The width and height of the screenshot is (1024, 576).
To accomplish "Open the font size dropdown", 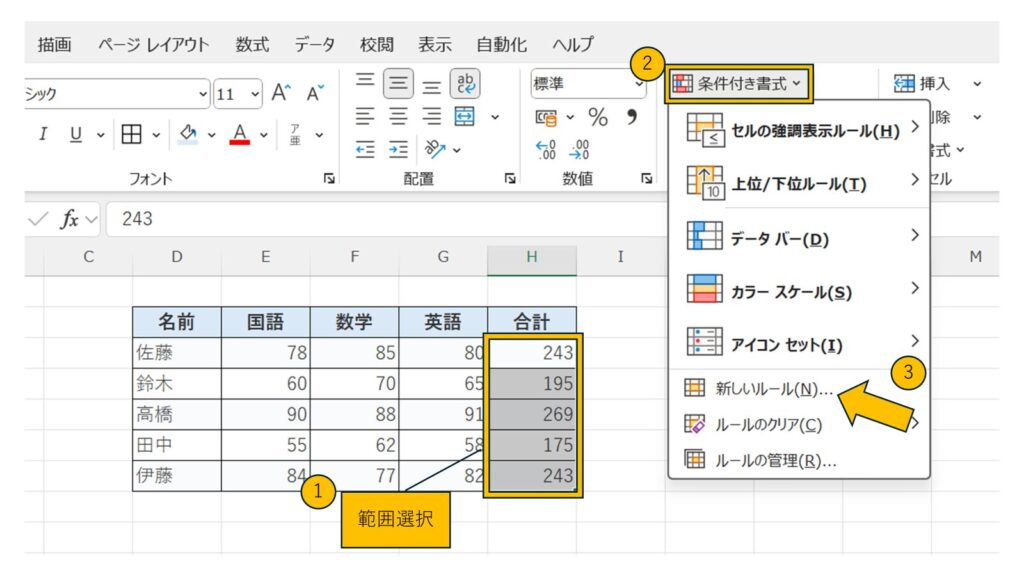I will click(254, 95).
